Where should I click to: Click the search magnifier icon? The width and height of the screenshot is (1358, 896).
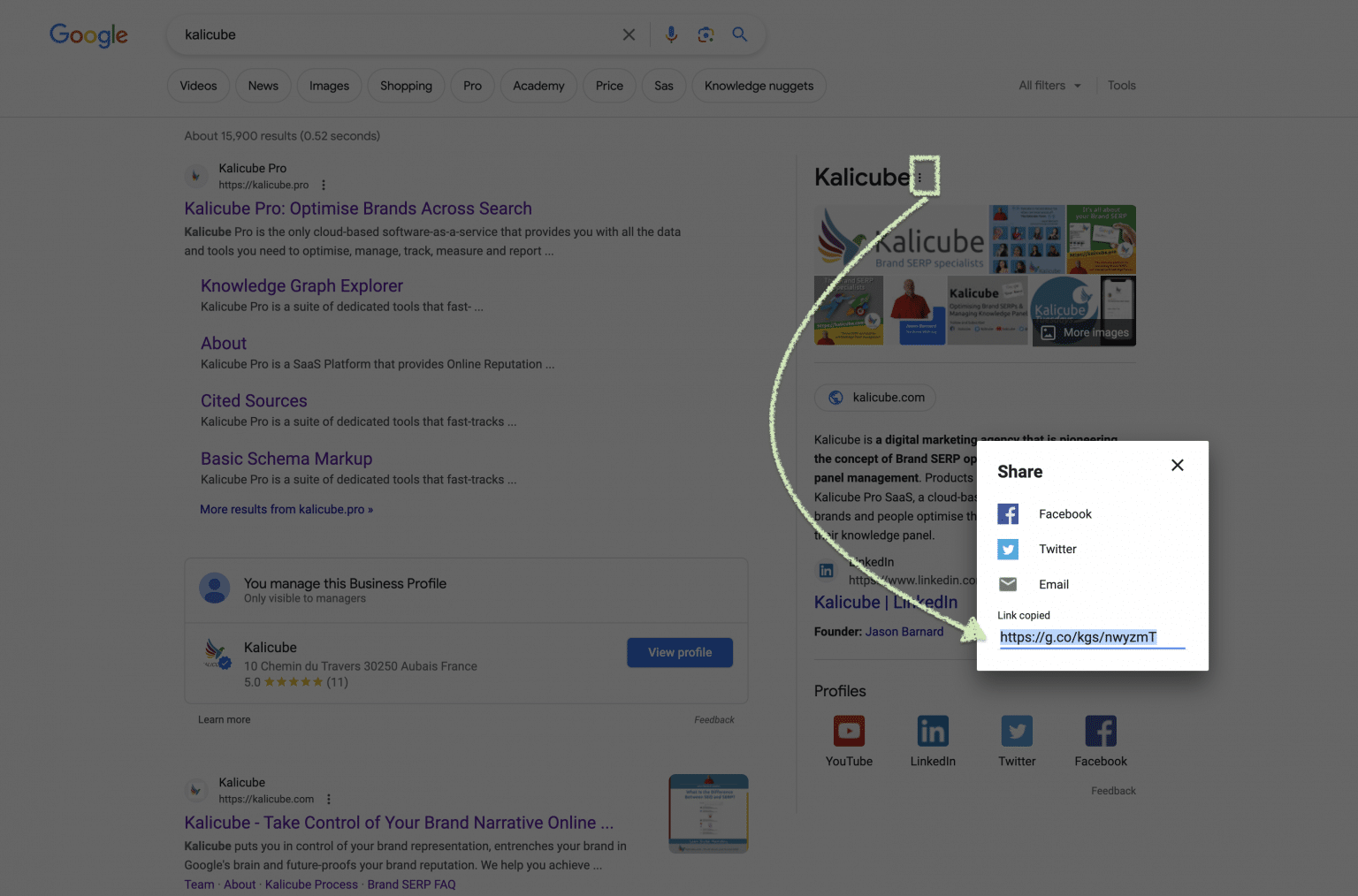(x=739, y=34)
